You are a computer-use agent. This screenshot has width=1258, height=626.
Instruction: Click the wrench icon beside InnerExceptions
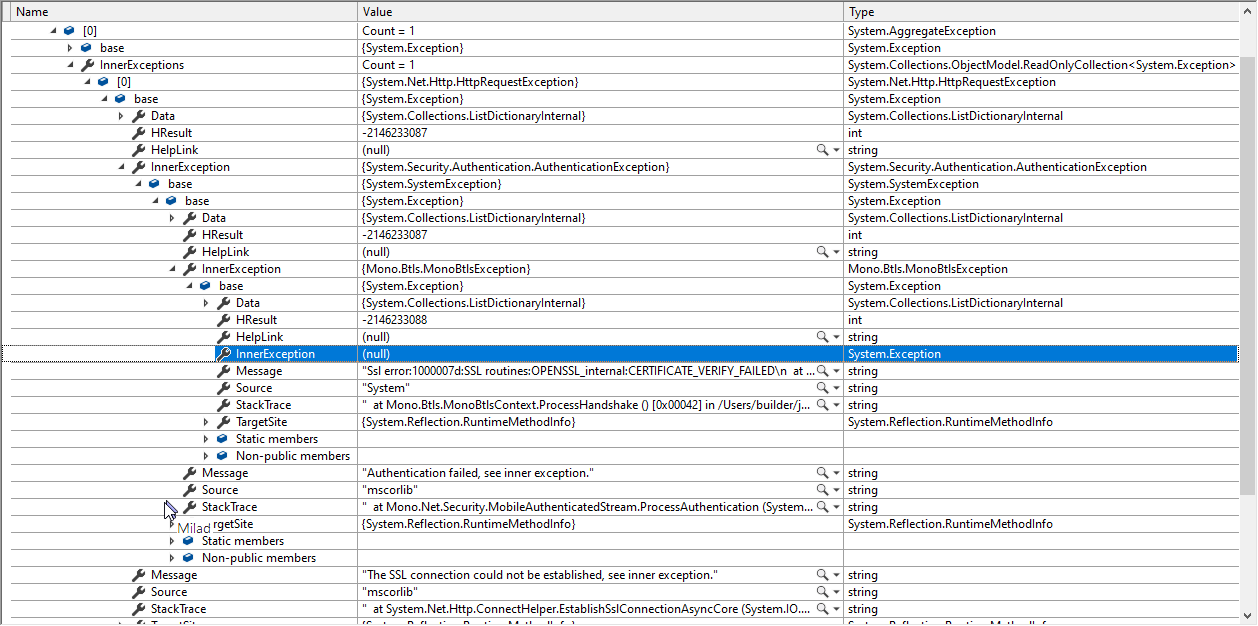pyautogui.click(x=87, y=65)
